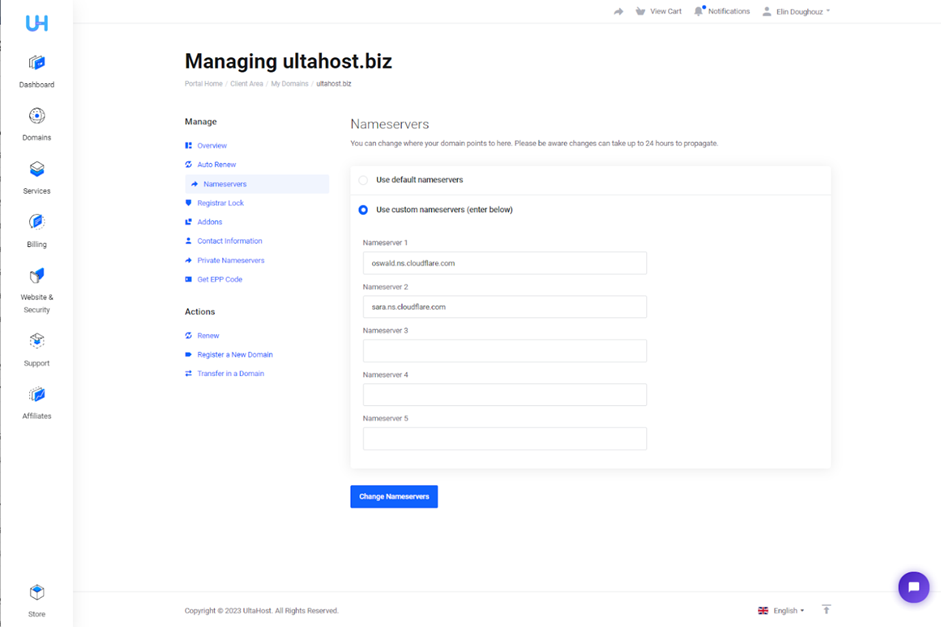Open the Affiliates sidebar icon

pos(37,394)
